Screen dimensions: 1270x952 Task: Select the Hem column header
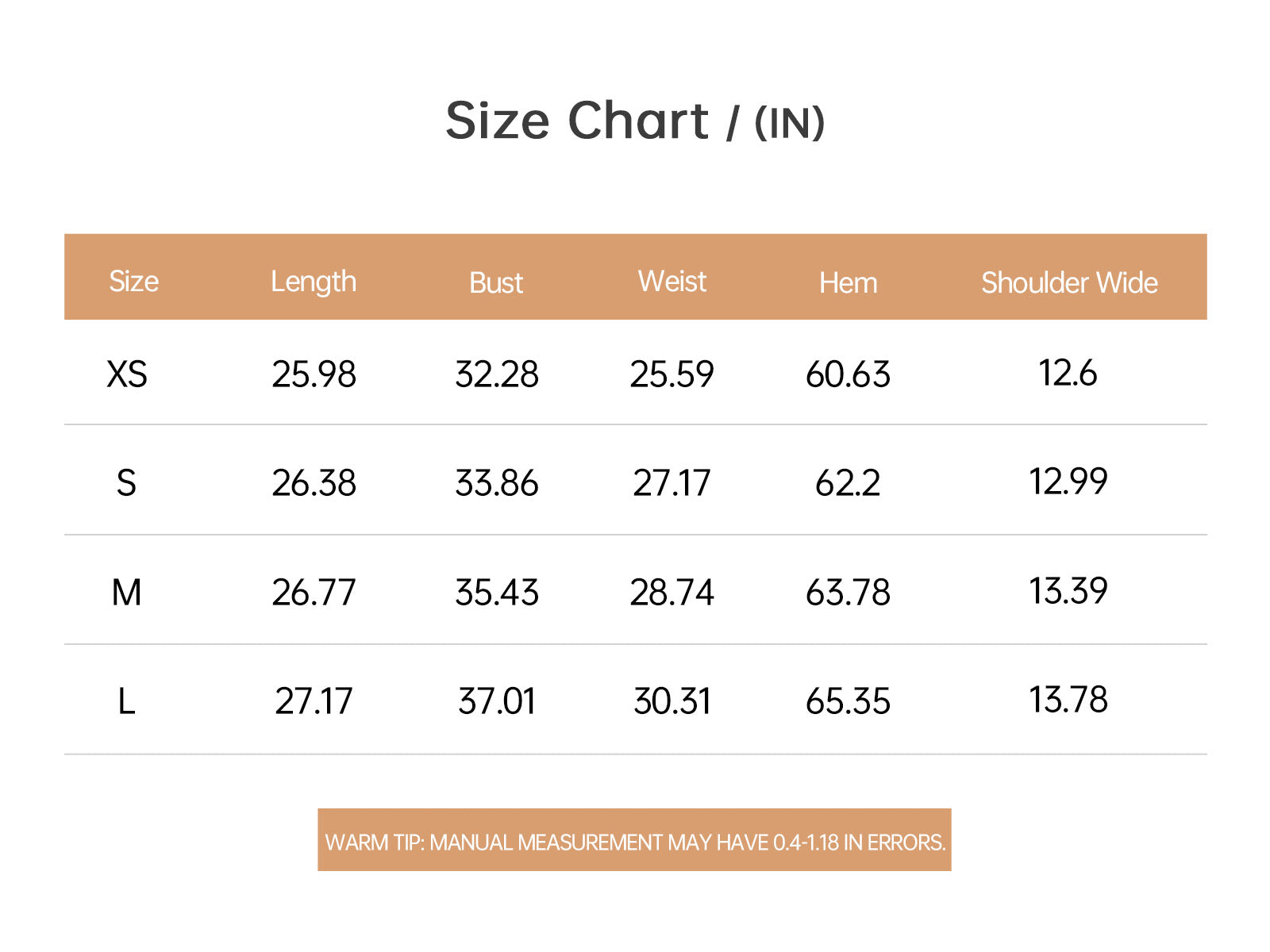click(x=849, y=283)
